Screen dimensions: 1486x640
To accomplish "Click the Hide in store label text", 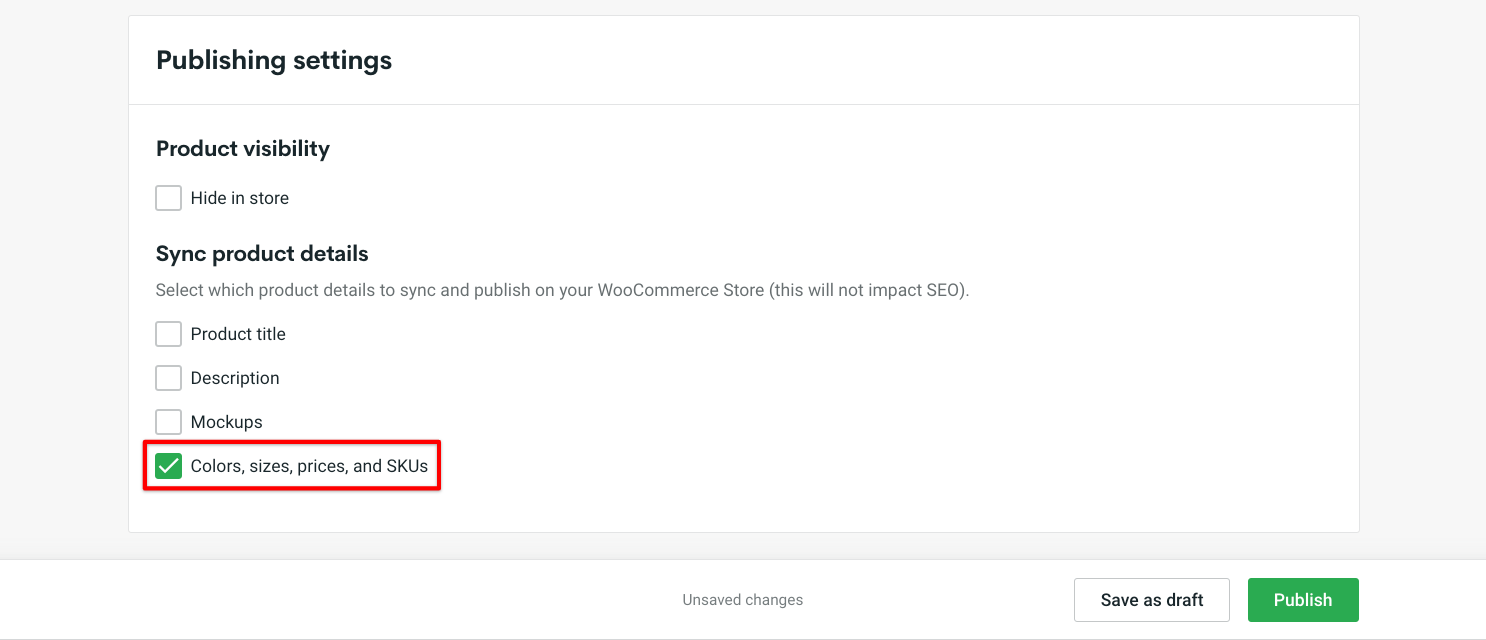I will (x=237, y=198).
